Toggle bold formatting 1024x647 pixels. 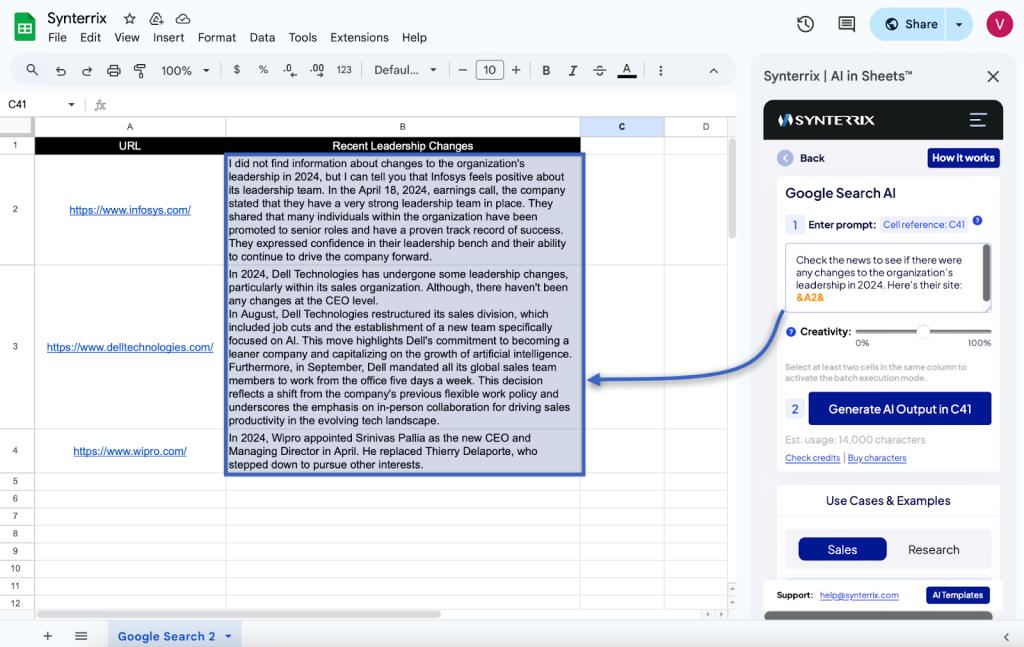coord(546,71)
